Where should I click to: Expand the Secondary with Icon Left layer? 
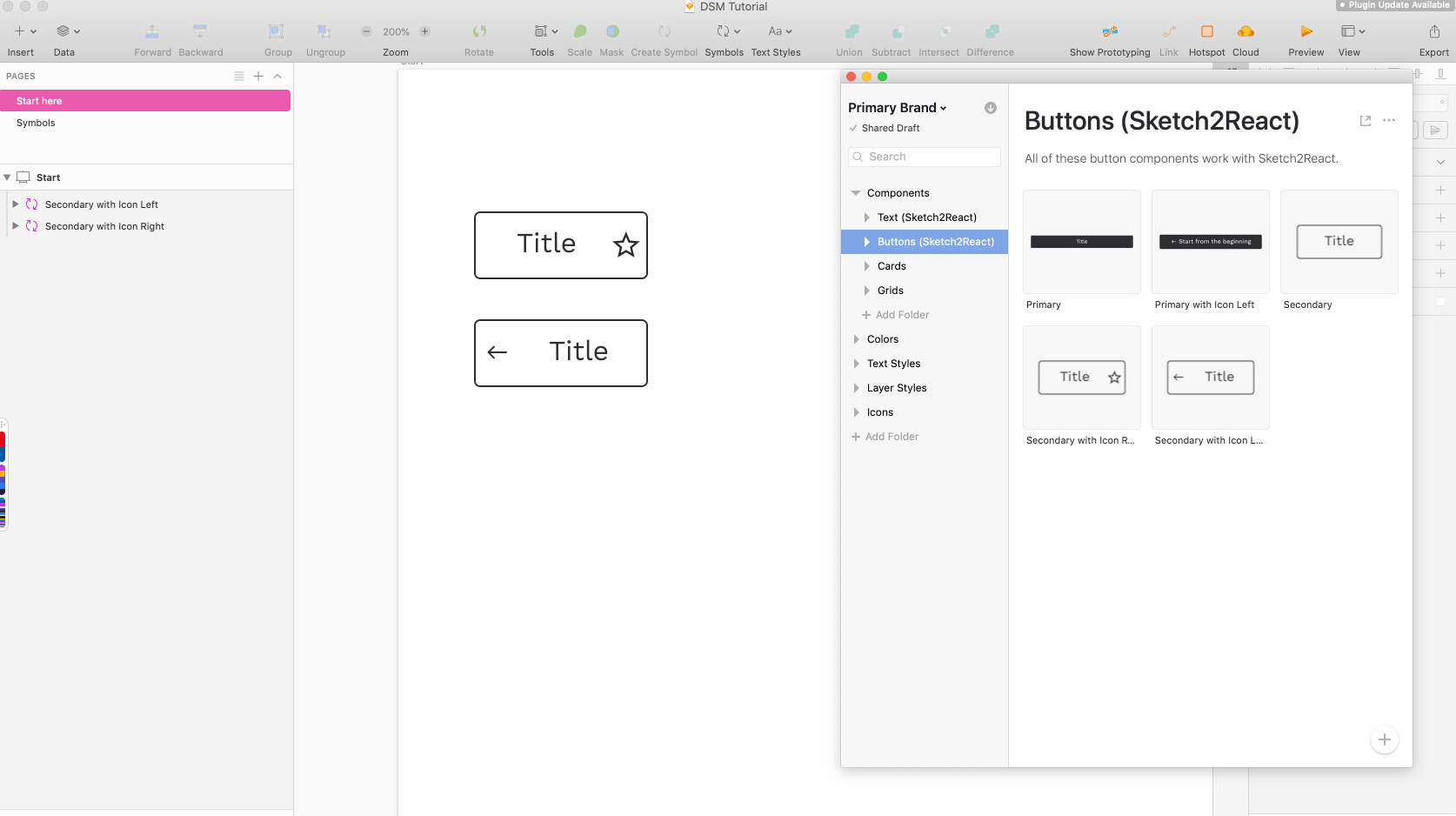[16, 204]
